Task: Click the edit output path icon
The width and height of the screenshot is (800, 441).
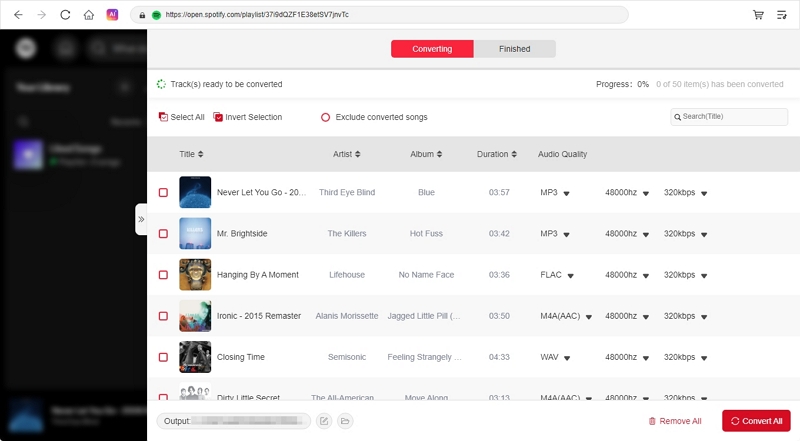Action: tap(324, 421)
